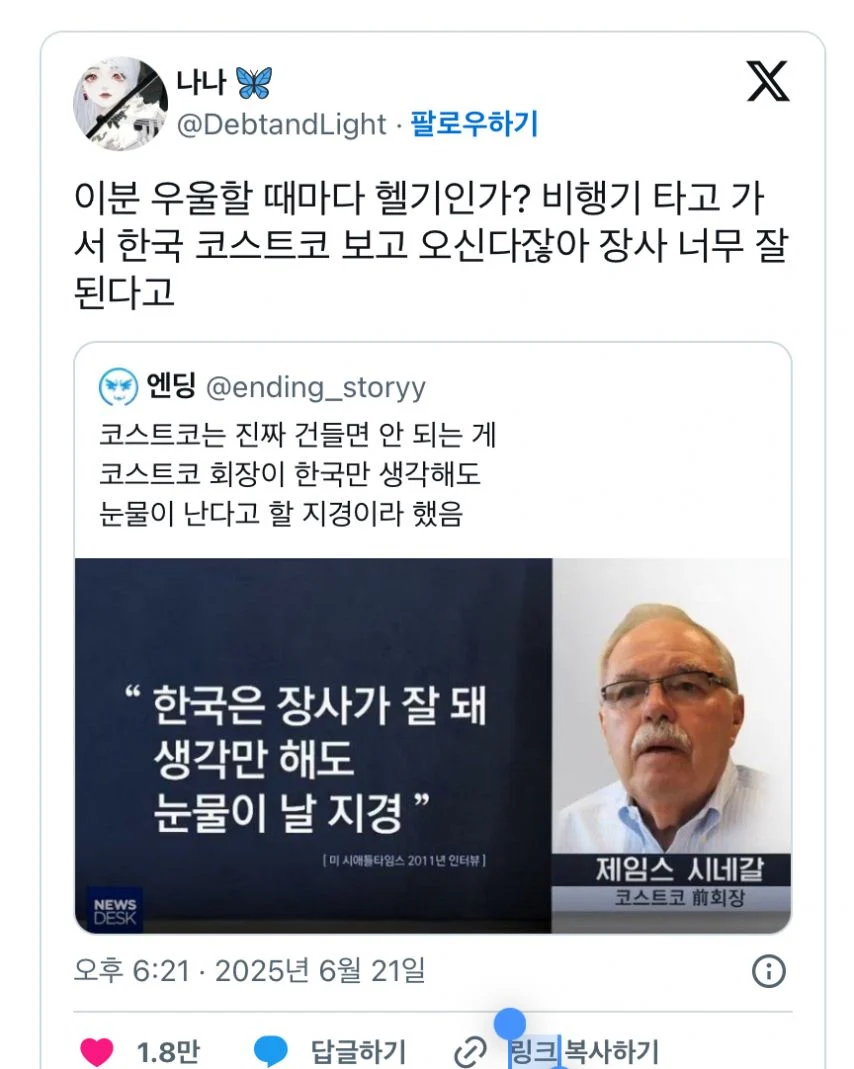Click the info circle icon beside the date
This screenshot has height=1069, width=854.
(769, 971)
